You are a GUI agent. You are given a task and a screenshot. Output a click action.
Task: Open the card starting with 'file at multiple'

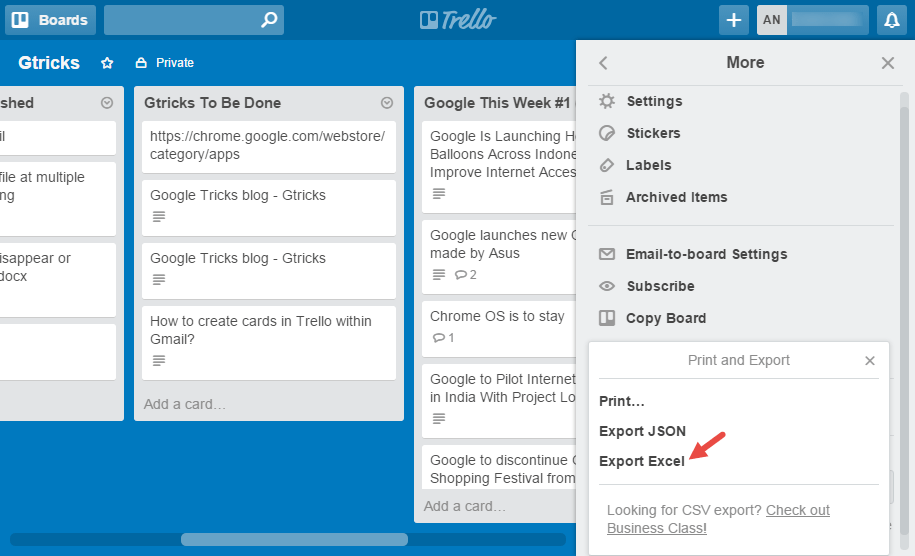pyautogui.click(x=57, y=199)
